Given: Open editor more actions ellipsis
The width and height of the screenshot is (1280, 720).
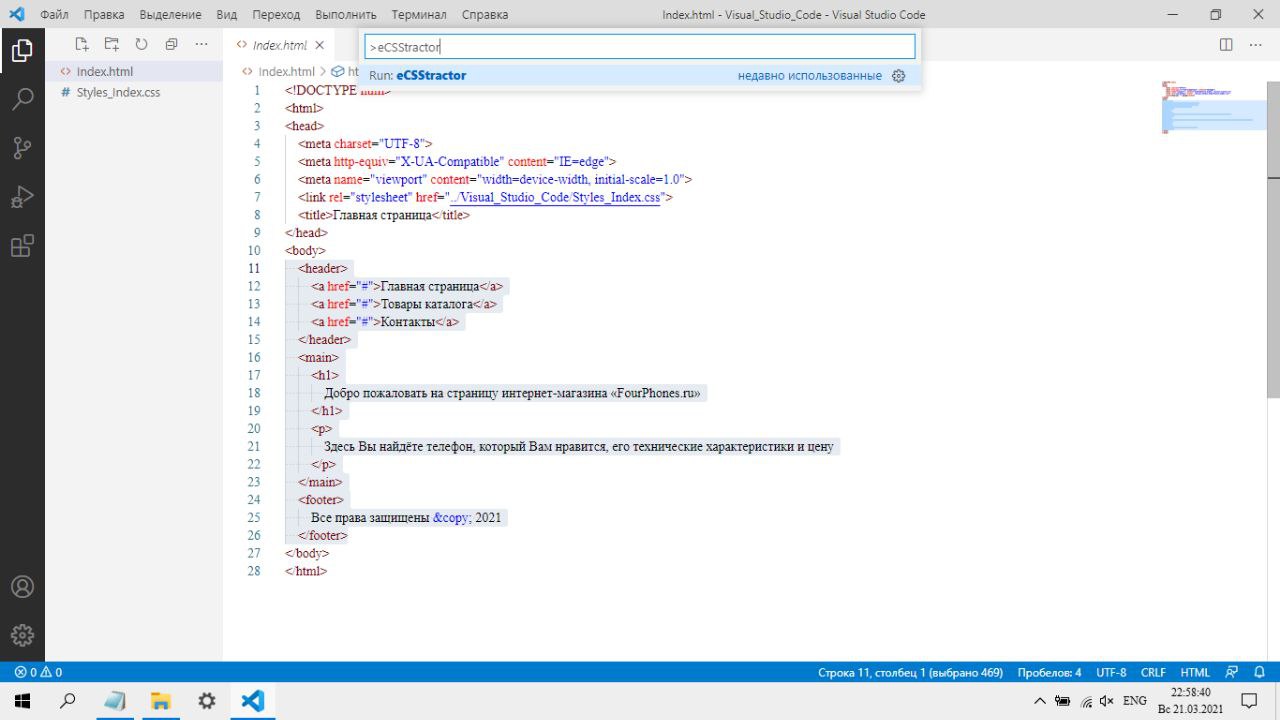Looking at the screenshot, I should point(1255,45).
